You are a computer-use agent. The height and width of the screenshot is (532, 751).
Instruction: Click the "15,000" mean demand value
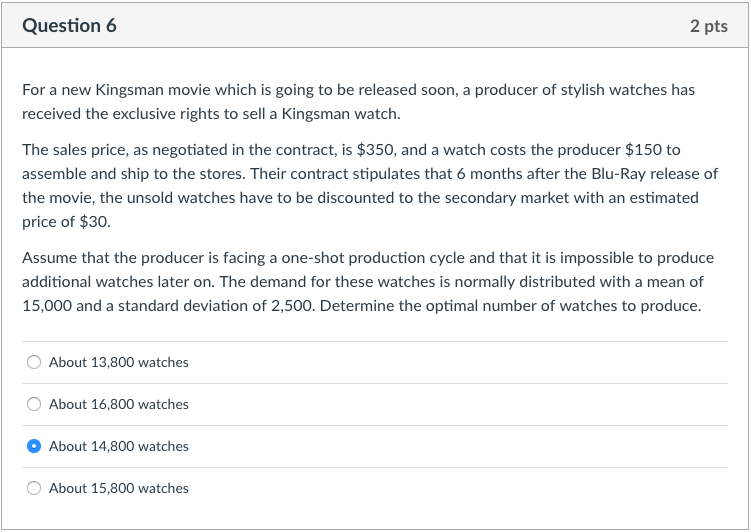click(46, 306)
